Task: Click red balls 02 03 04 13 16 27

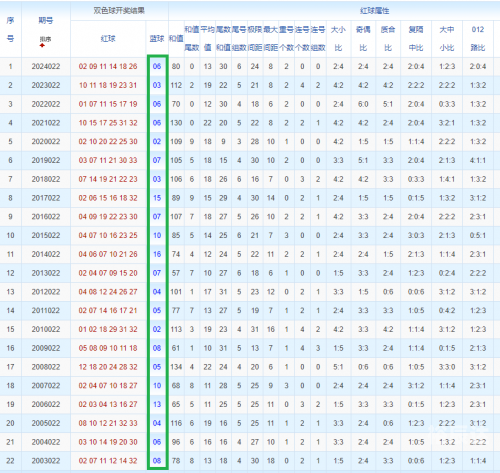Action: coord(108,404)
